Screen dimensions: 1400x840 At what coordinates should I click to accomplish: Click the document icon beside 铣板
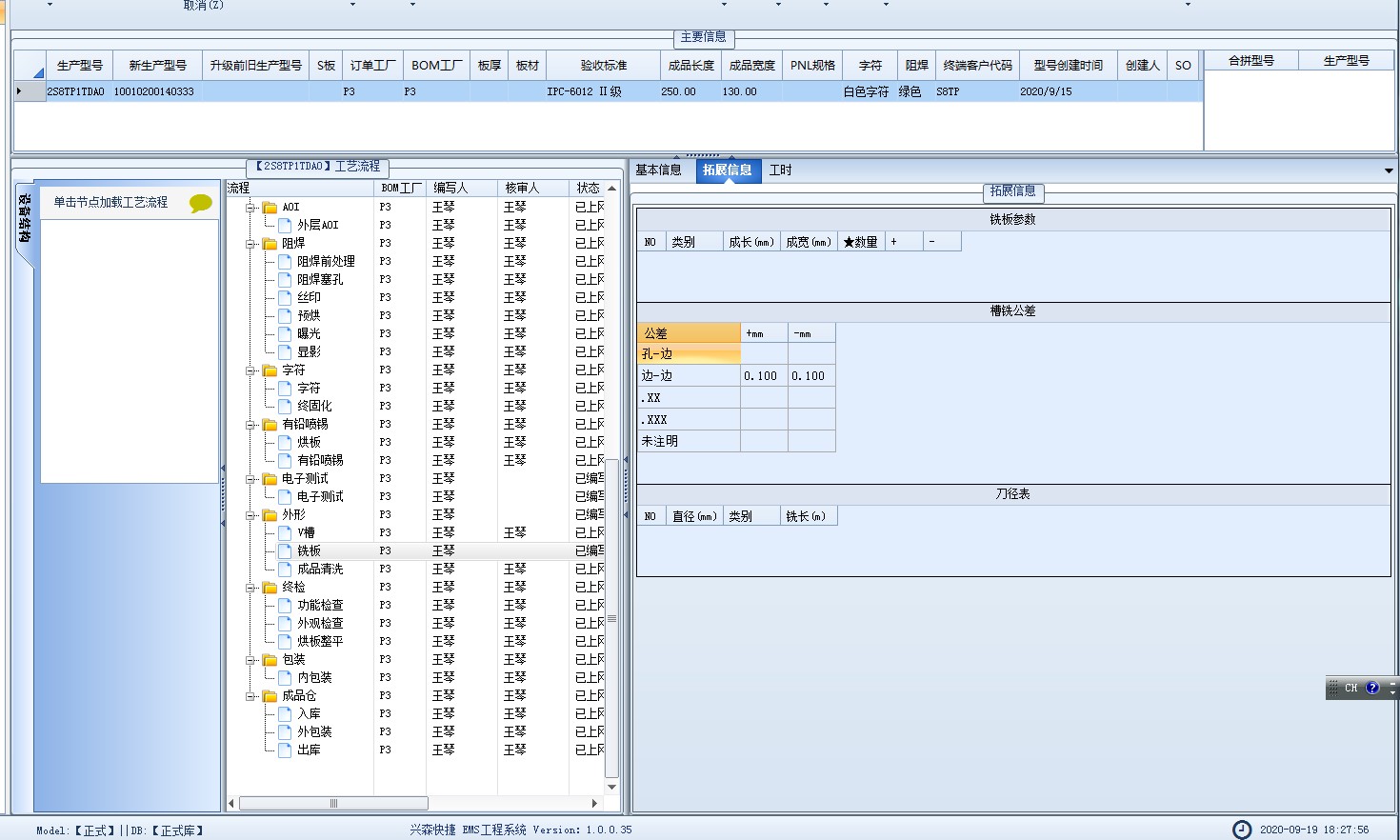coord(285,550)
